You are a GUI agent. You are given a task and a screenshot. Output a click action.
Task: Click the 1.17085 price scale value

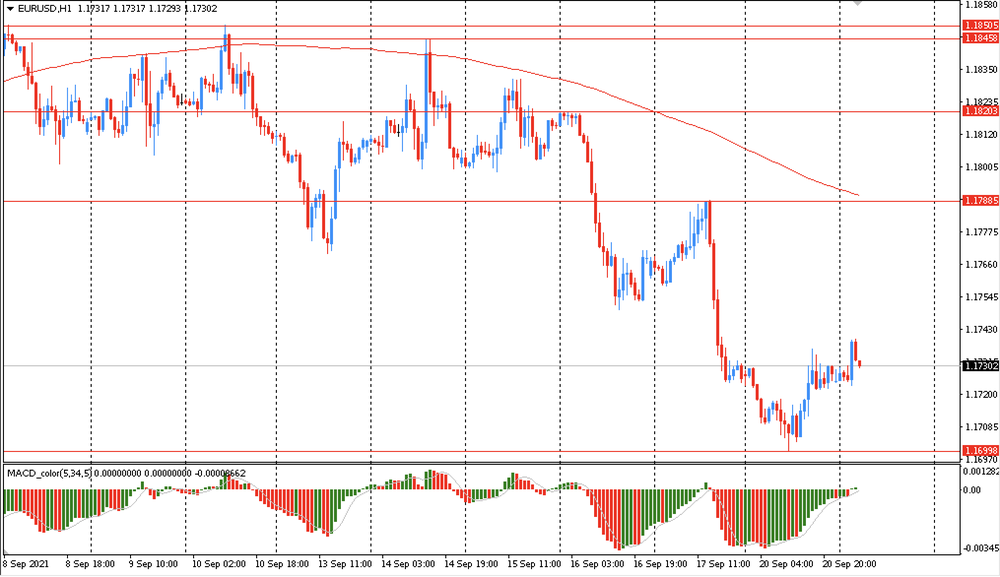tap(982, 427)
